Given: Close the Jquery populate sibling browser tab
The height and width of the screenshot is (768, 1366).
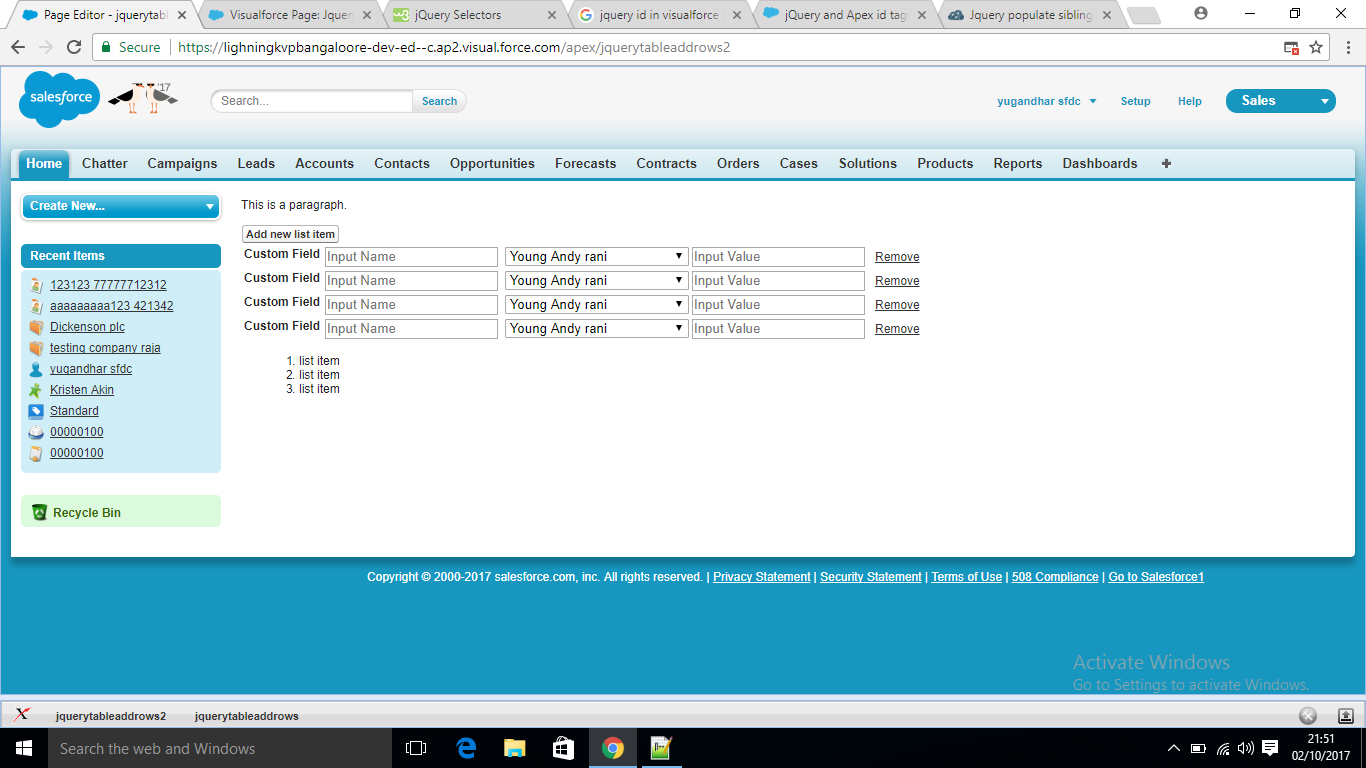Looking at the screenshot, I should pyautogui.click(x=1105, y=15).
